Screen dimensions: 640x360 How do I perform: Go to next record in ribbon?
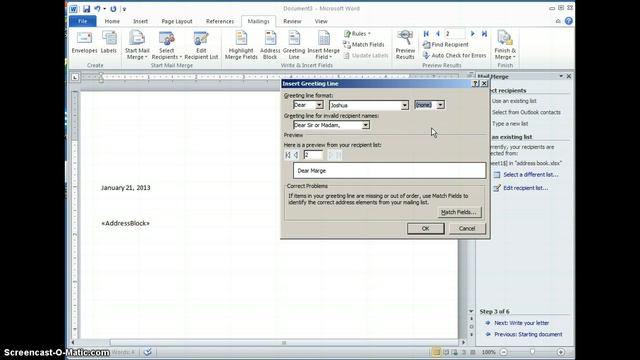click(473, 33)
